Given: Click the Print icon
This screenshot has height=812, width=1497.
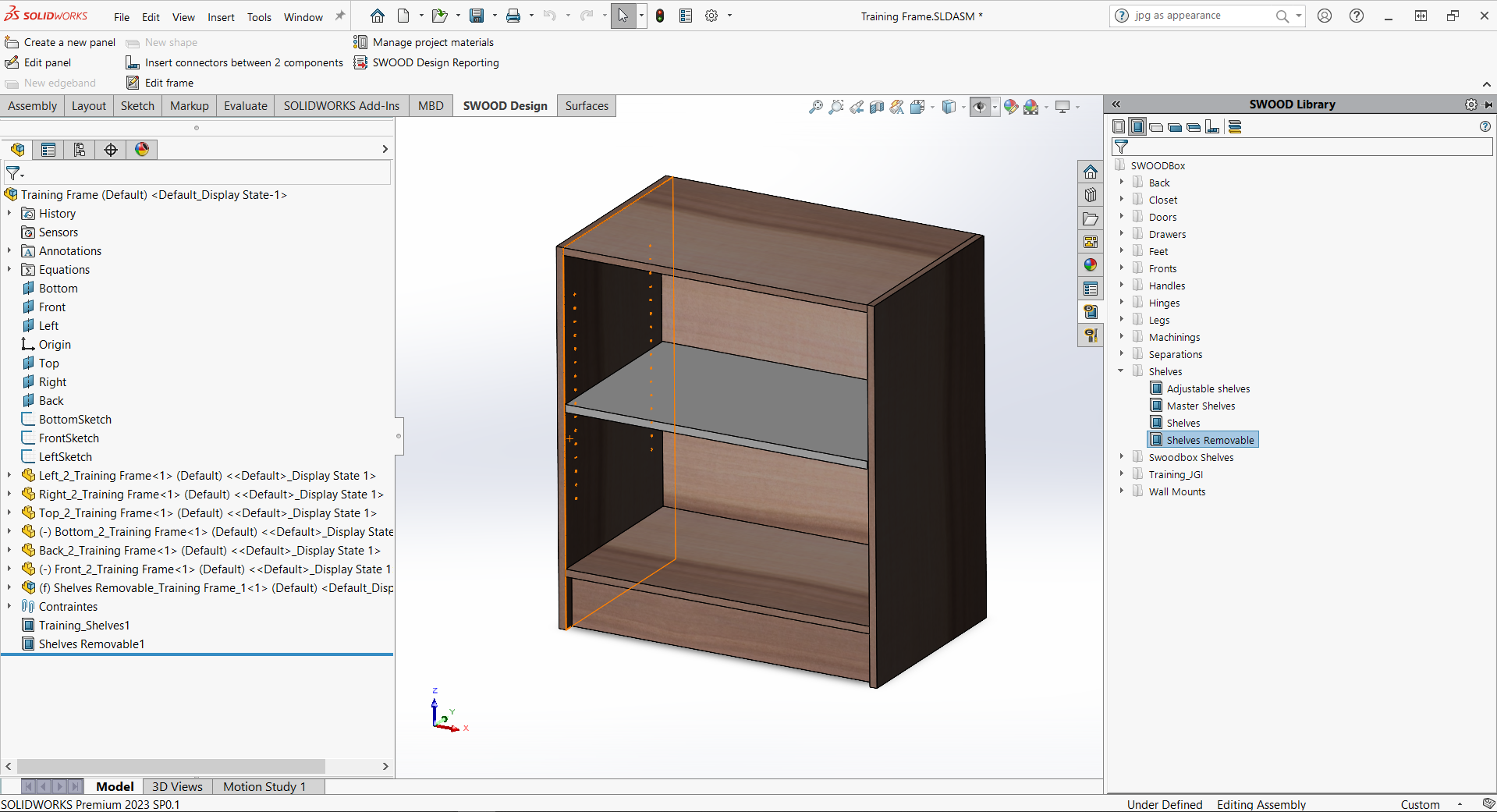Looking at the screenshot, I should click(x=513, y=16).
